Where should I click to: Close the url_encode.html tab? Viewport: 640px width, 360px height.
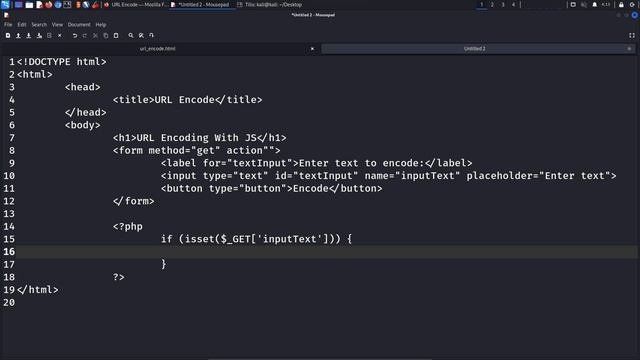tap(312, 49)
